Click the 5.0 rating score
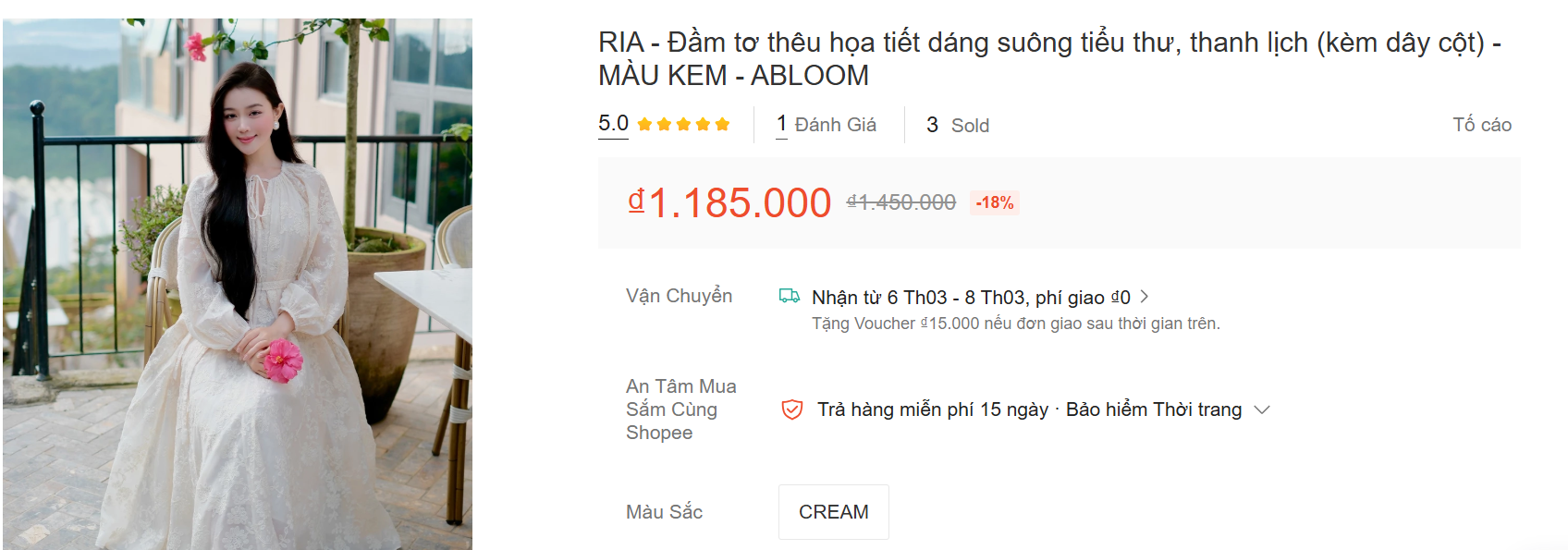Viewport: 1568px width, 550px height. coord(613,124)
